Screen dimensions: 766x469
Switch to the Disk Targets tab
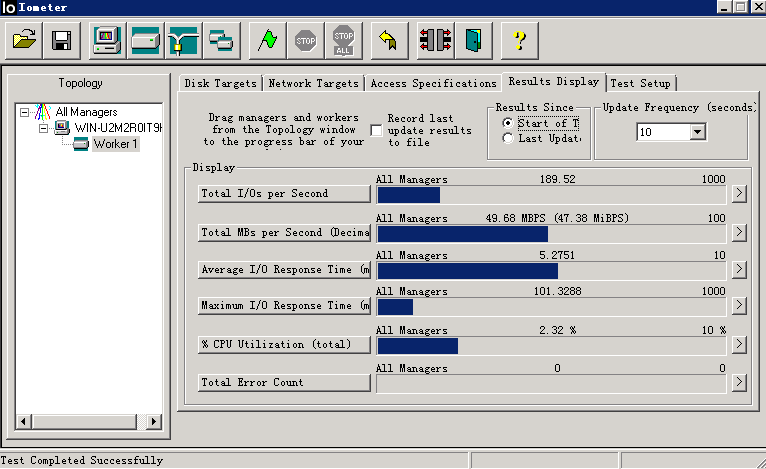tap(220, 83)
